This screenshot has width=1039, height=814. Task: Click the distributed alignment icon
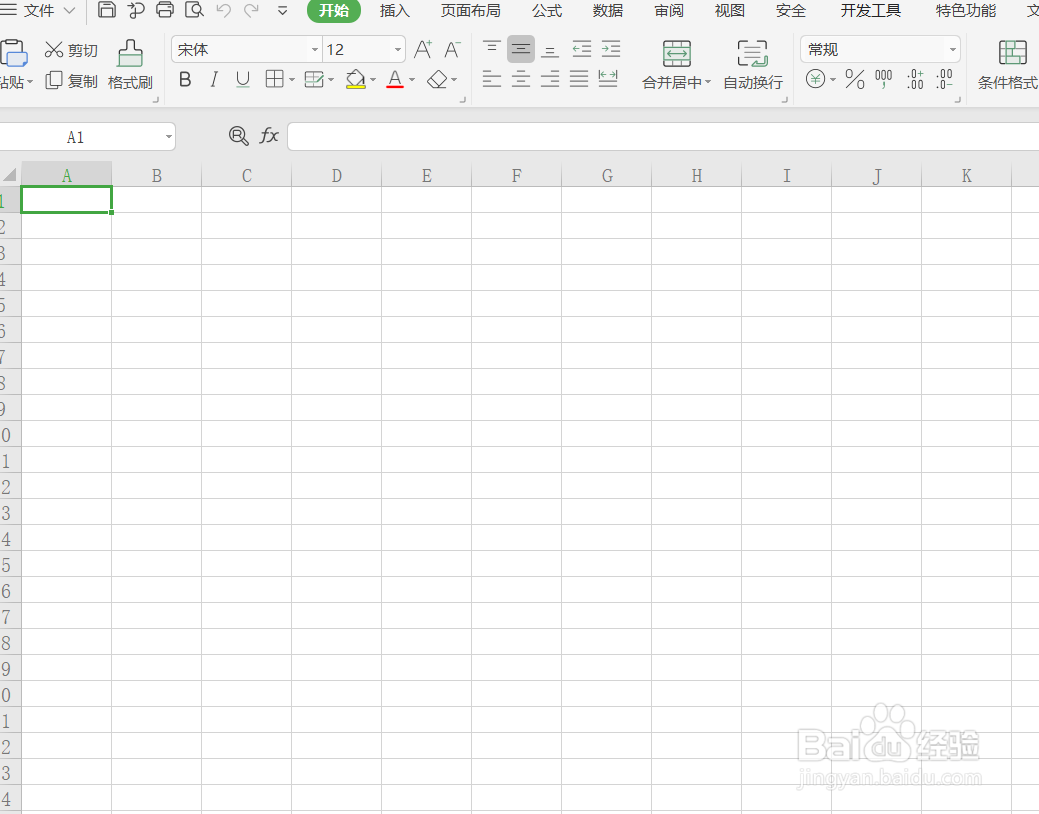point(608,80)
